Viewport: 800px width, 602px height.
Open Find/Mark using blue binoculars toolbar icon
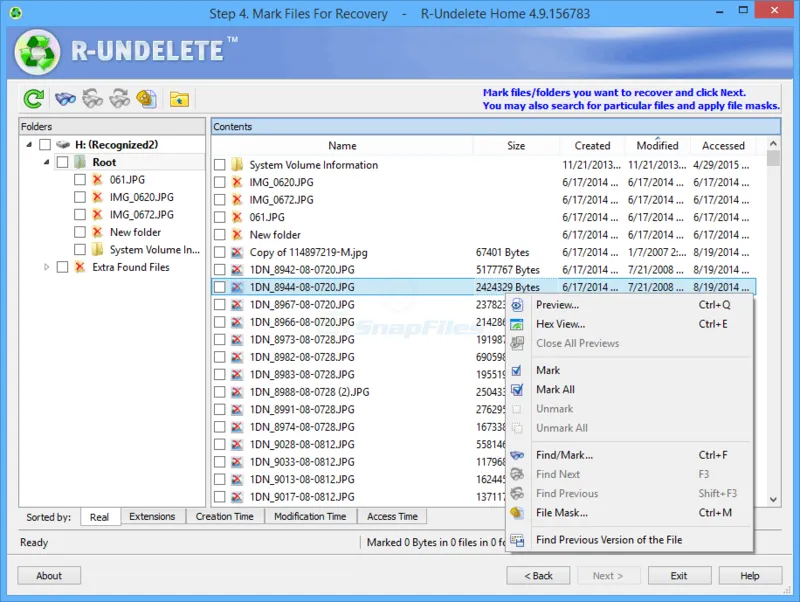coord(66,99)
